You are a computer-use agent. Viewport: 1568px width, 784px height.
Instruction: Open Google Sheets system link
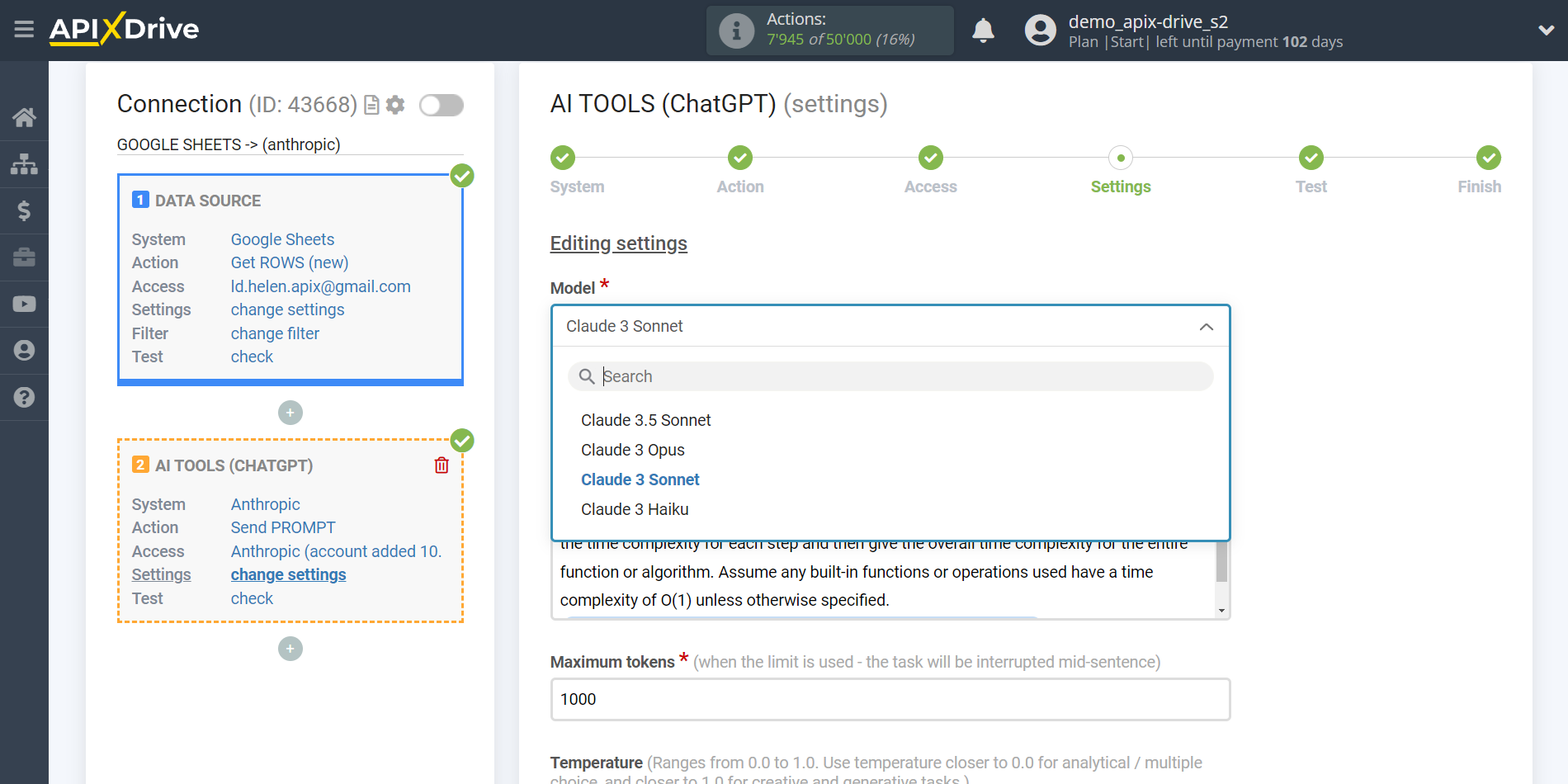coord(282,239)
